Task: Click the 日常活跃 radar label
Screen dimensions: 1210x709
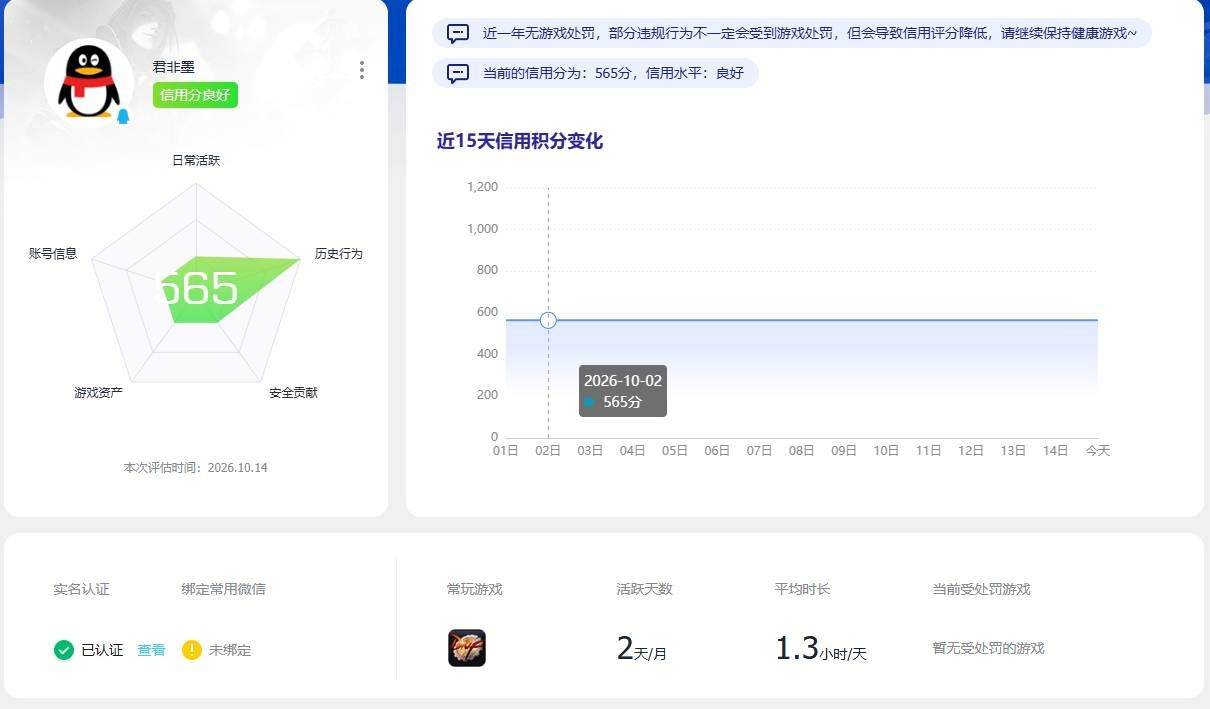Action: (x=196, y=160)
